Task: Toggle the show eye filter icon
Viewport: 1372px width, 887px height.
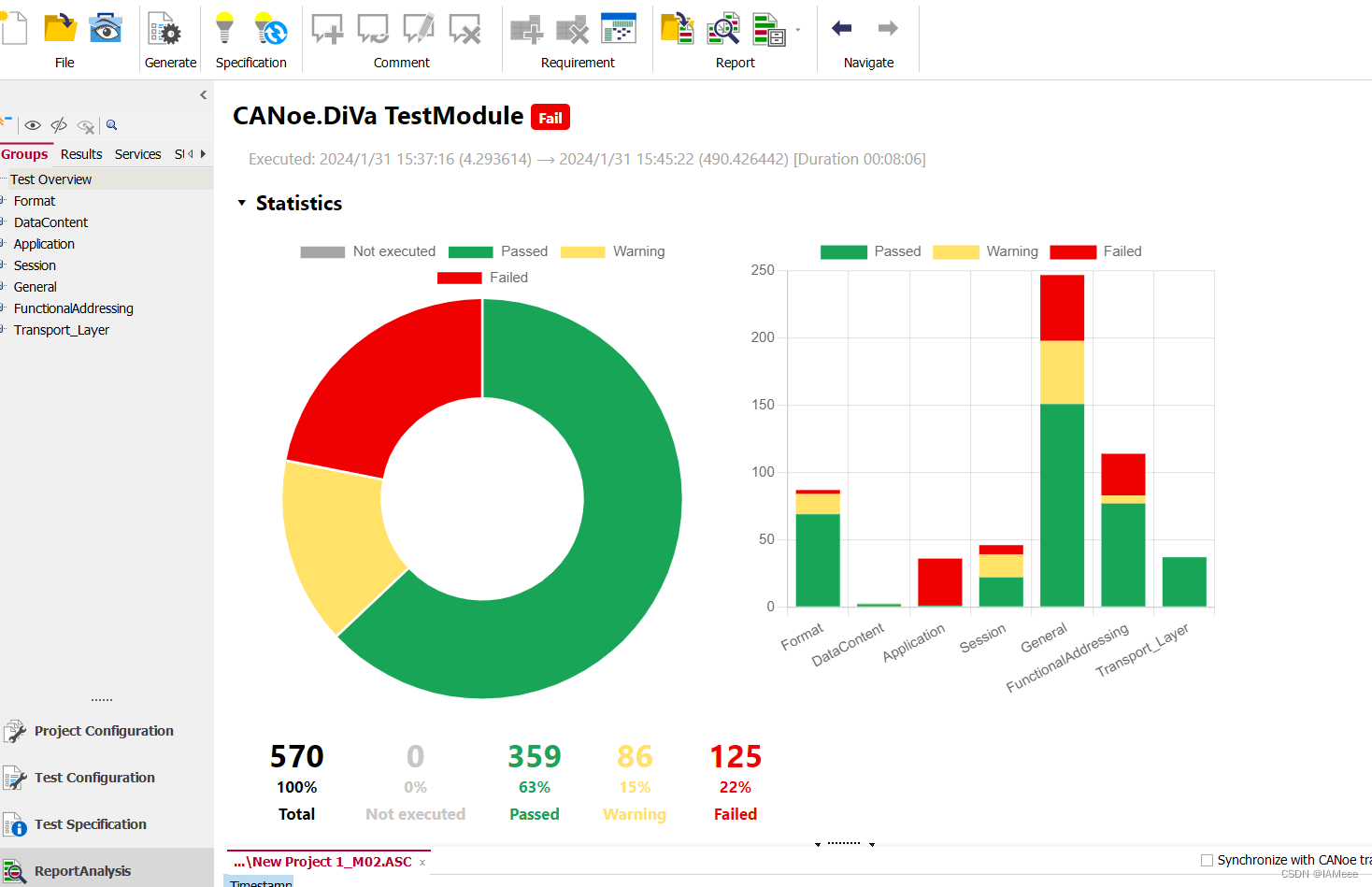Action: pyautogui.click(x=33, y=125)
